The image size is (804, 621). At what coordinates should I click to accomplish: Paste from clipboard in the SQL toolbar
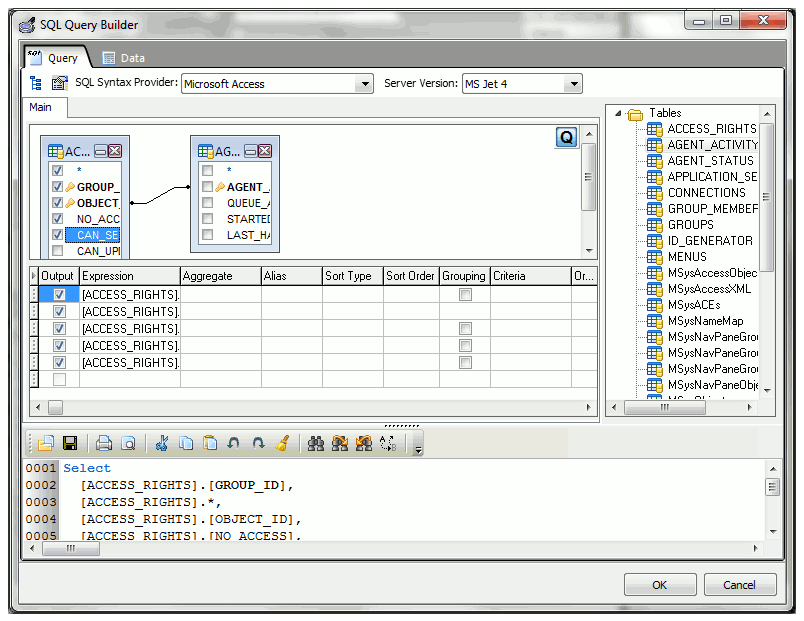click(210, 443)
